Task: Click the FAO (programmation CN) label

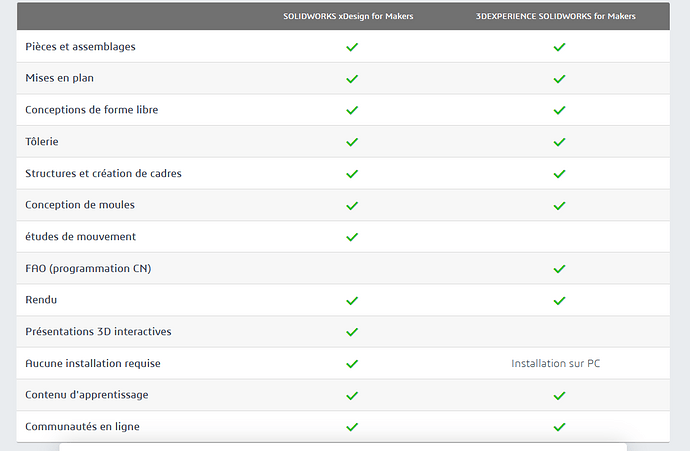Action: tap(88, 268)
